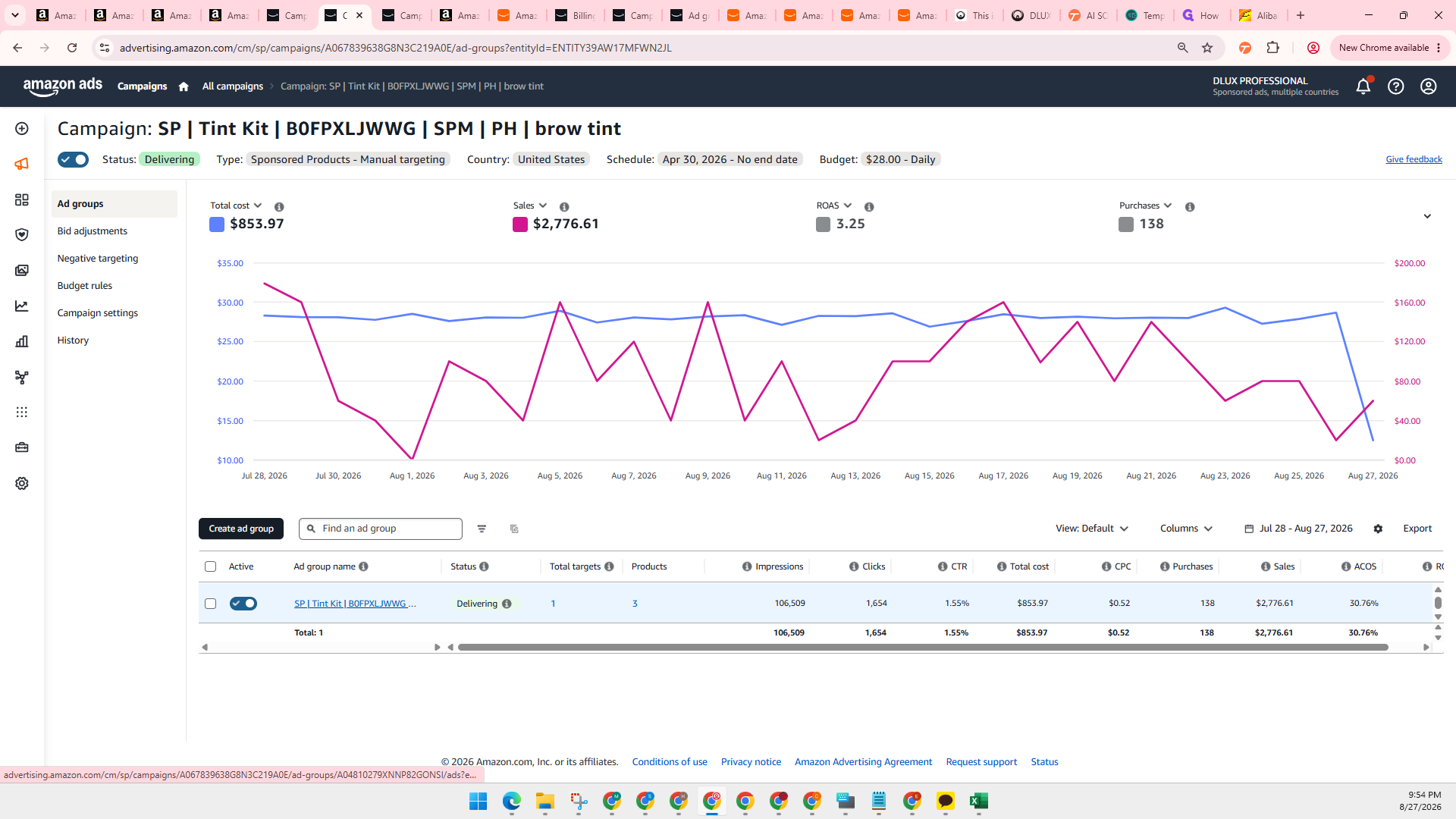Check the SP Tint Kit ad group row checkbox
Viewport: 1456px width, 819px height.
[211, 604]
